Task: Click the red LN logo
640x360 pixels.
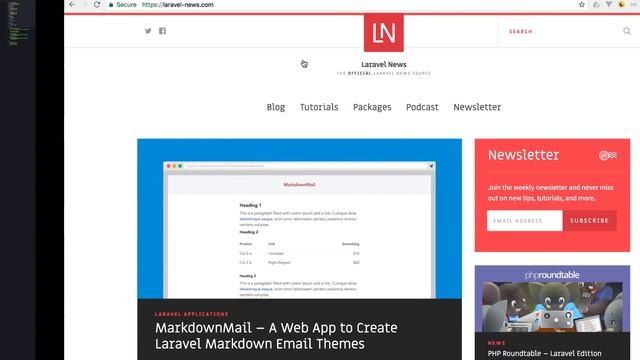Action: pyautogui.click(x=384, y=33)
